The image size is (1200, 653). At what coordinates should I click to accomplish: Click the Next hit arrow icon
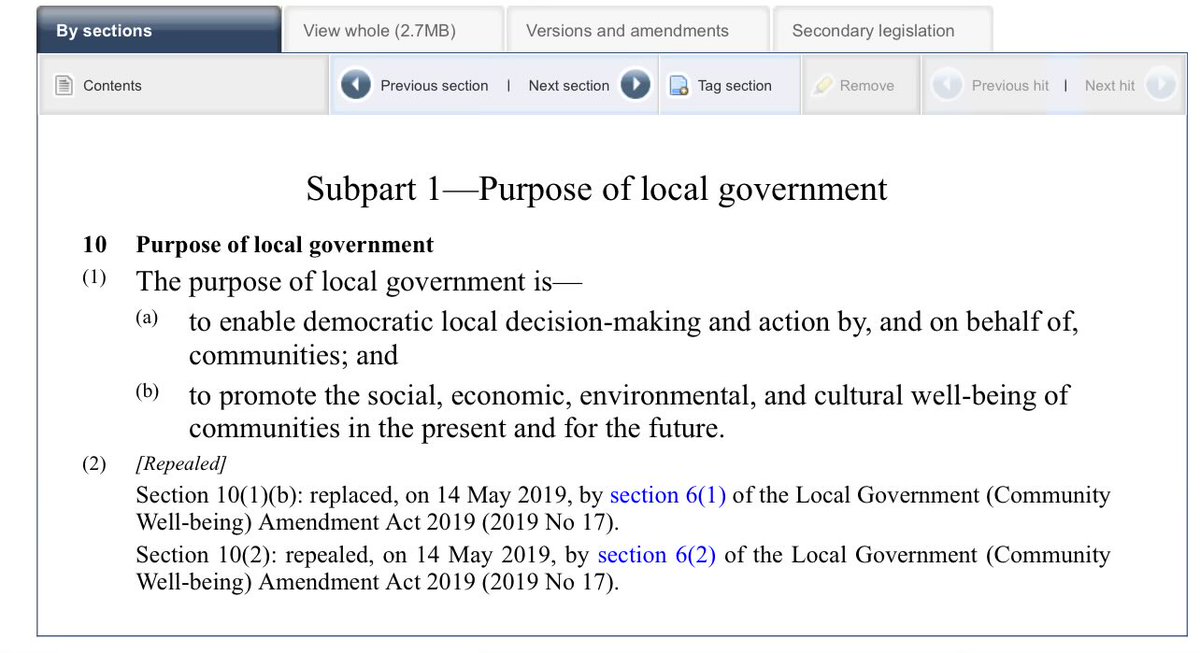(x=1160, y=85)
